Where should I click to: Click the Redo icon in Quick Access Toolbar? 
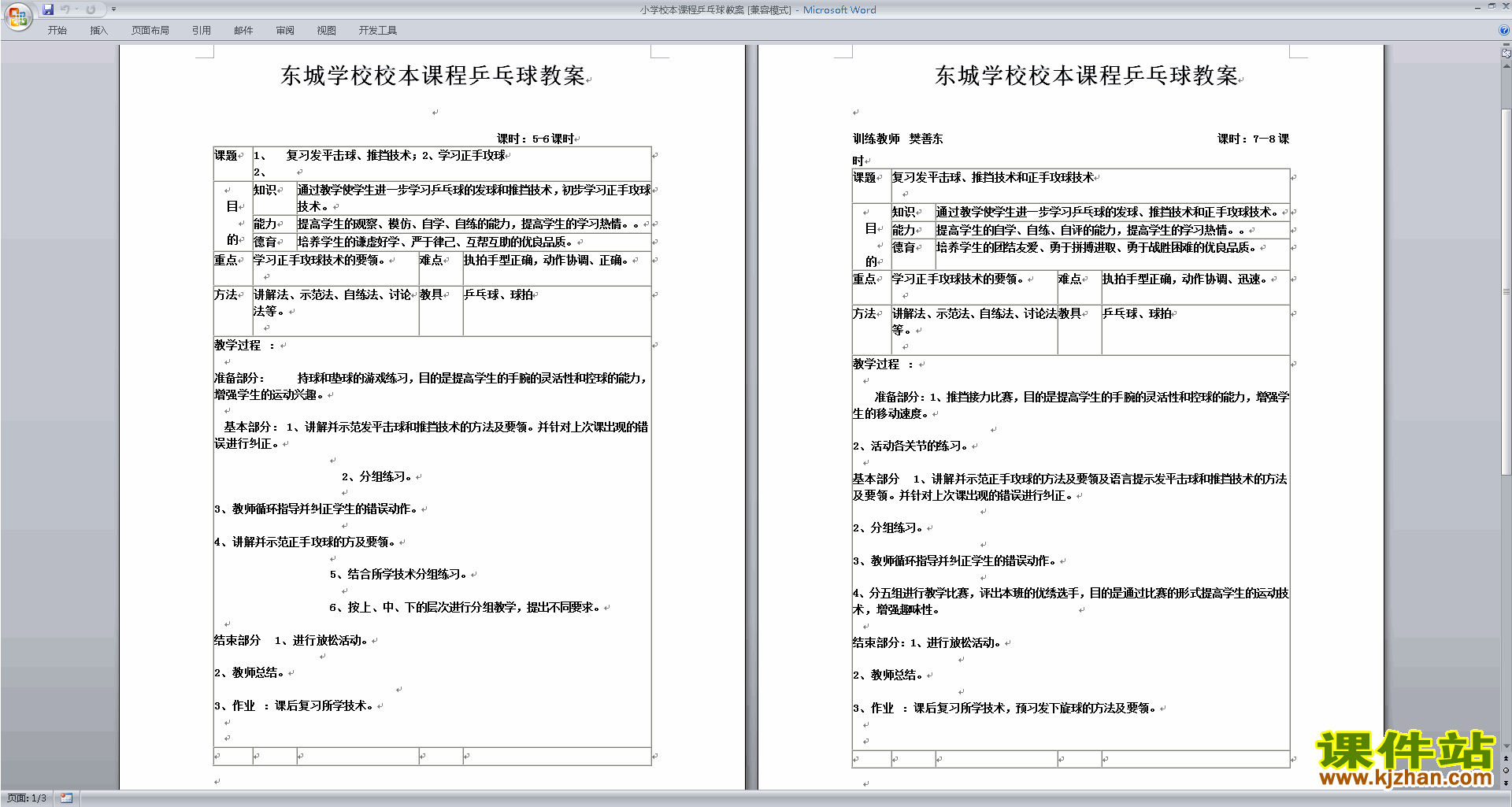click(91, 9)
